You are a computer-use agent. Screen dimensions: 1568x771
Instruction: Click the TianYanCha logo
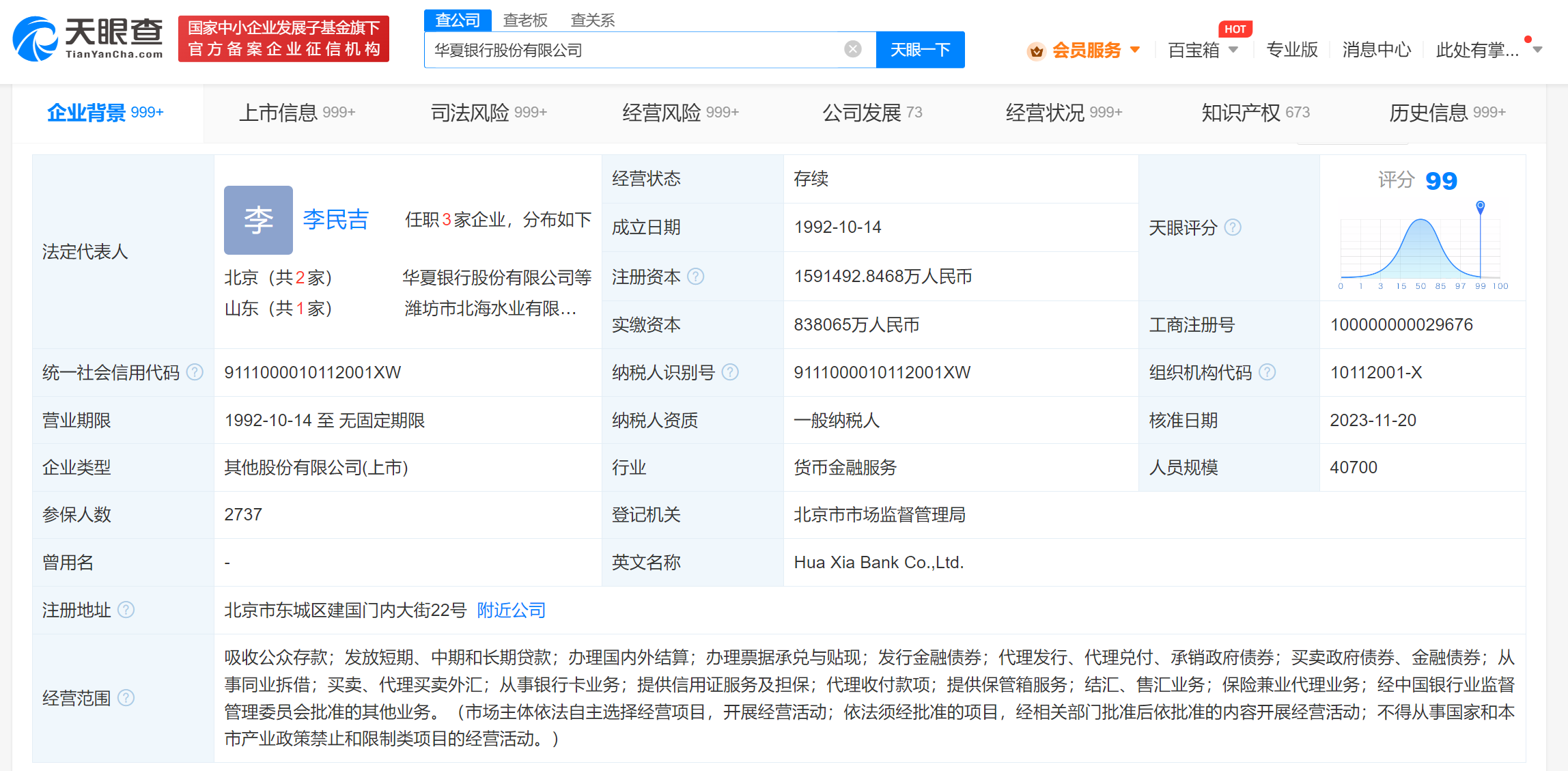click(x=89, y=38)
